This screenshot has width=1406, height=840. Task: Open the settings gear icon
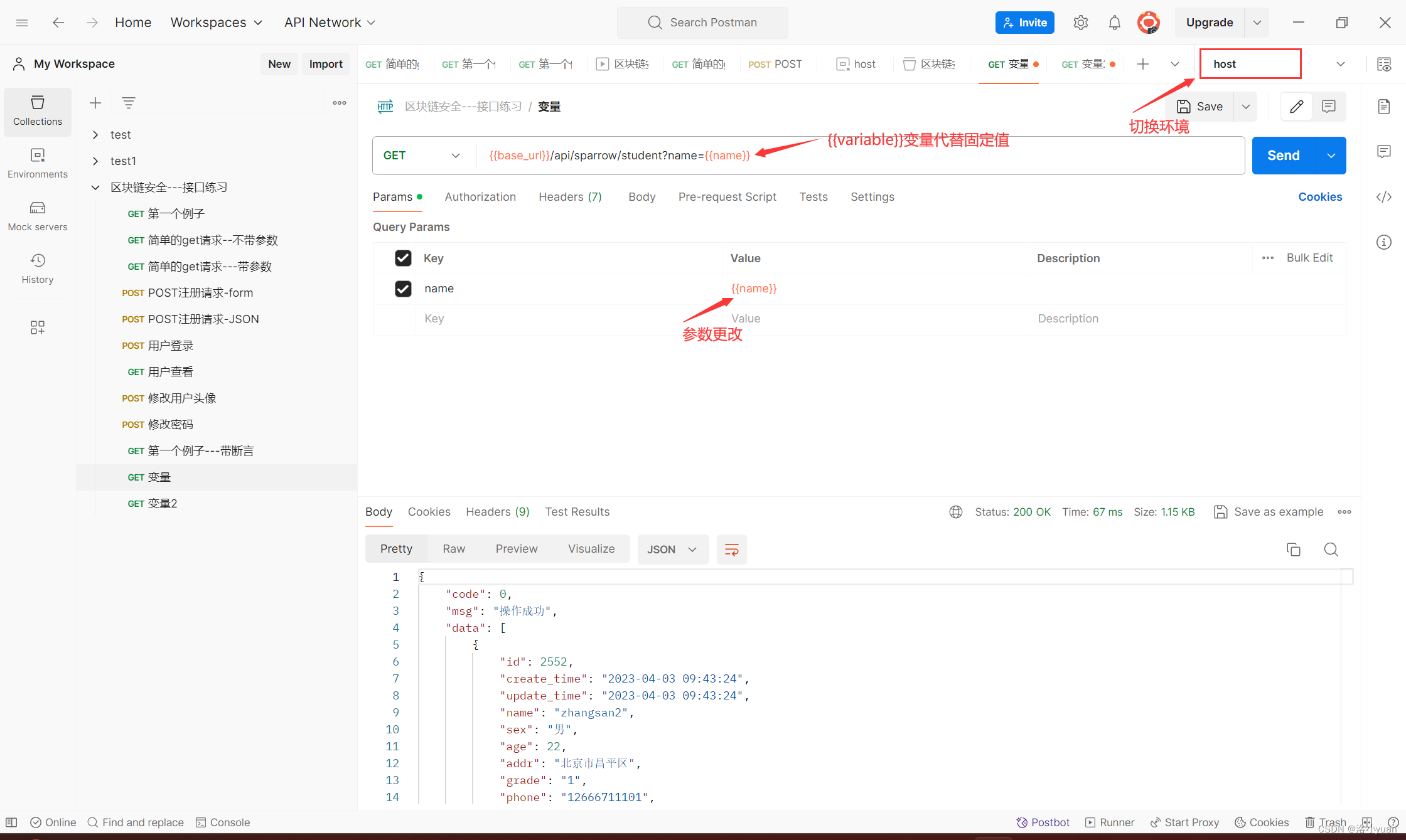click(x=1080, y=23)
